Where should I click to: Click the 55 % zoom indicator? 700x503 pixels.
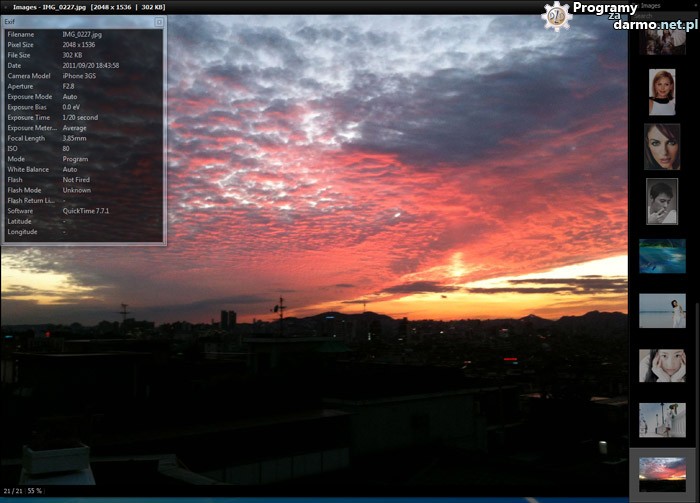point(35,491)
